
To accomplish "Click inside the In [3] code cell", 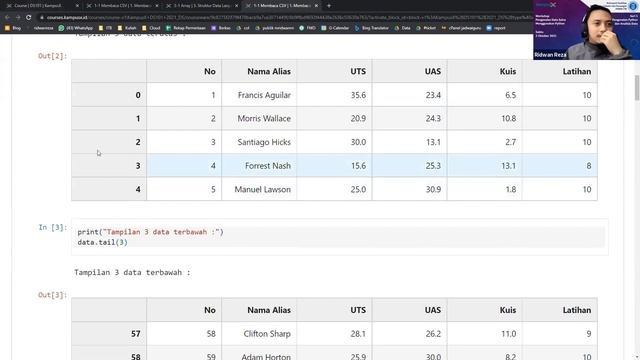I will [x=340, y=237].
